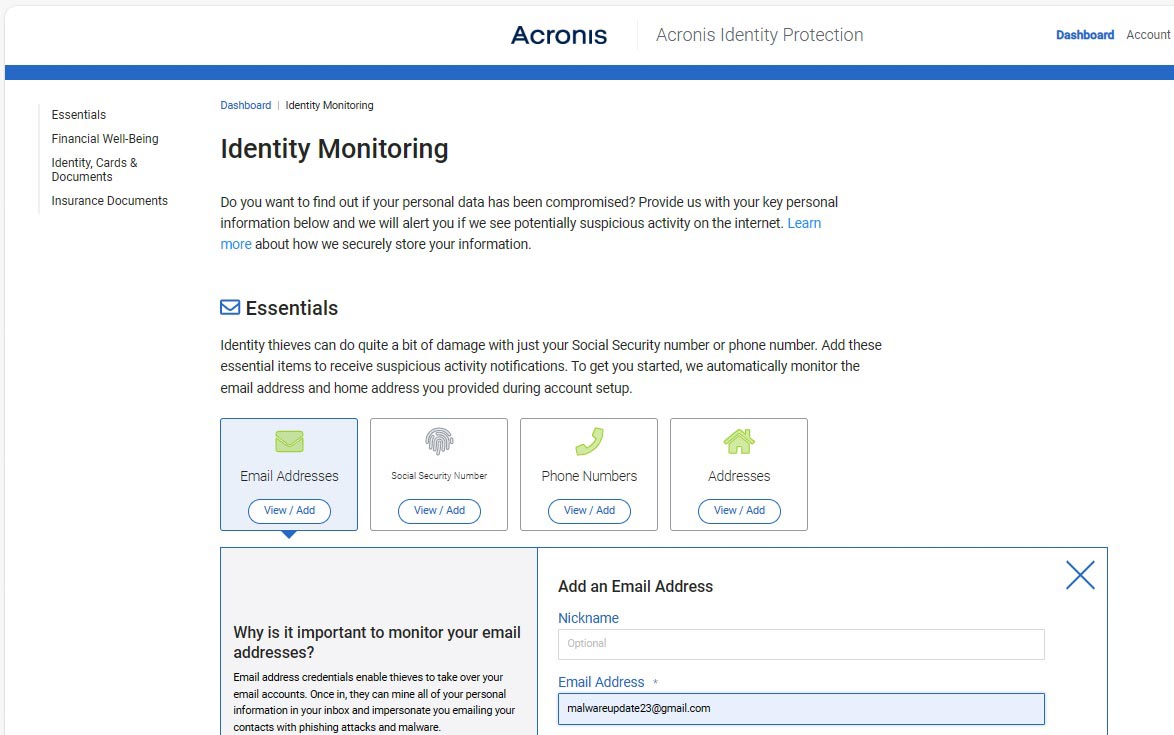Select Identity, Cards & Documents in sidebar
Viewport: 1174px width, 735px height.
pos(95,170)
